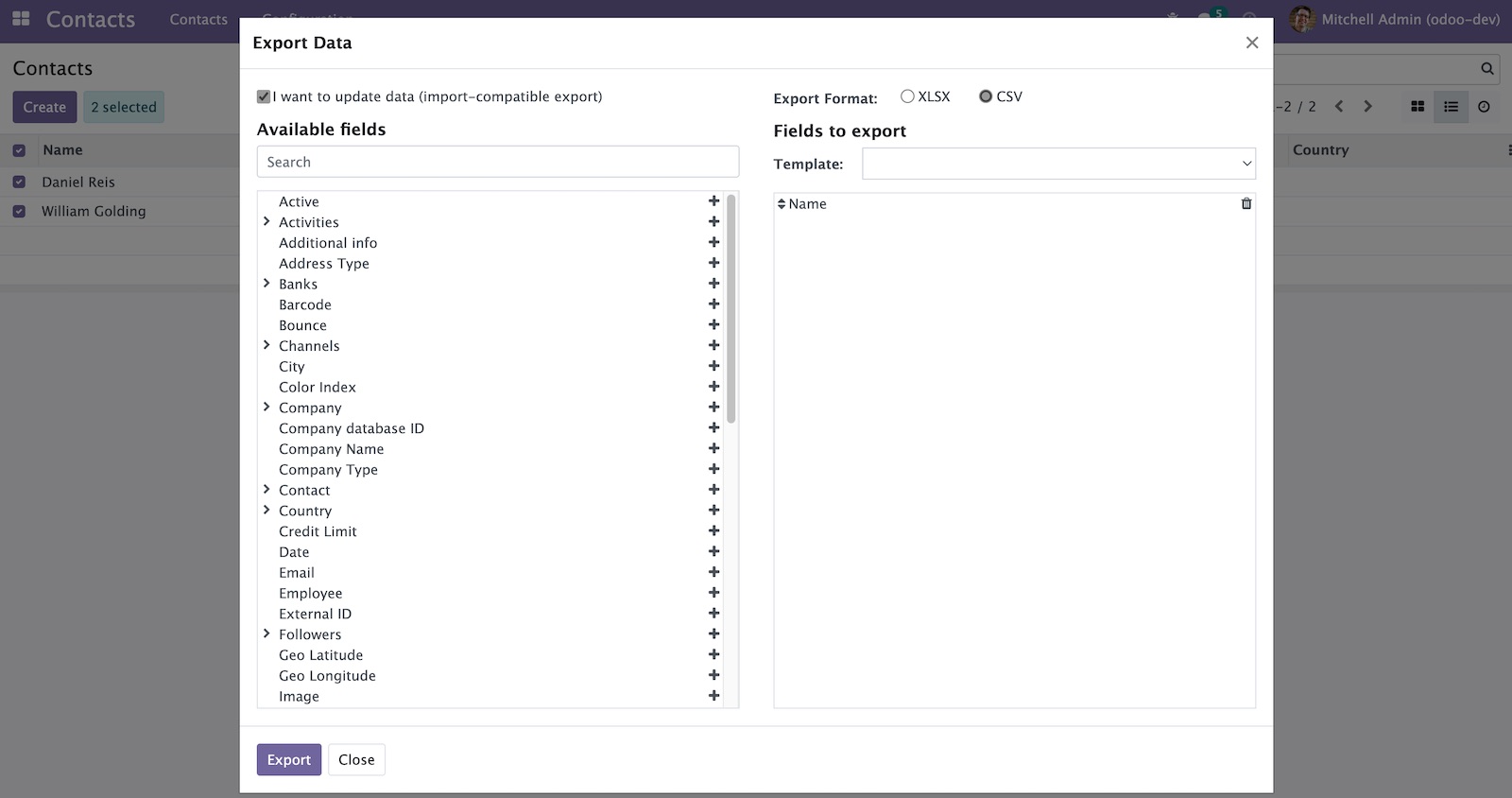Add the Active field to export
Viewport: 1512px width, 798px height.
click(713, 201)
